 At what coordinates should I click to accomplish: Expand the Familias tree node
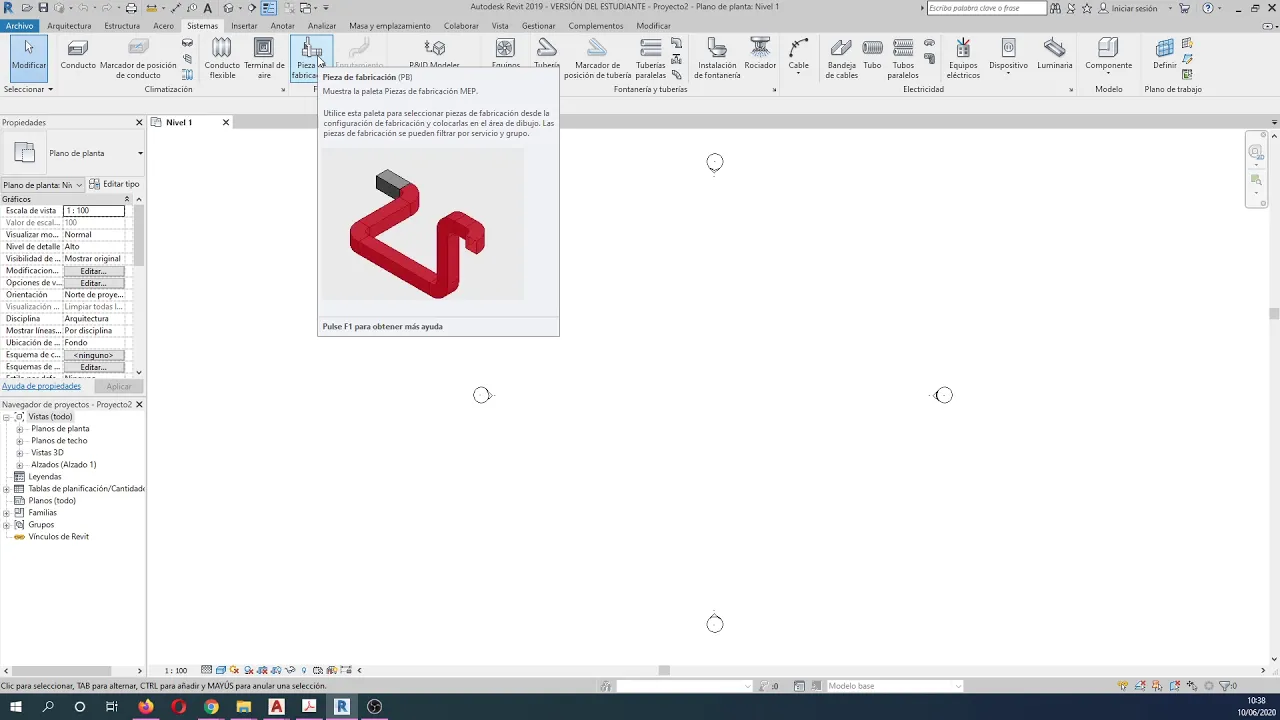6,513
